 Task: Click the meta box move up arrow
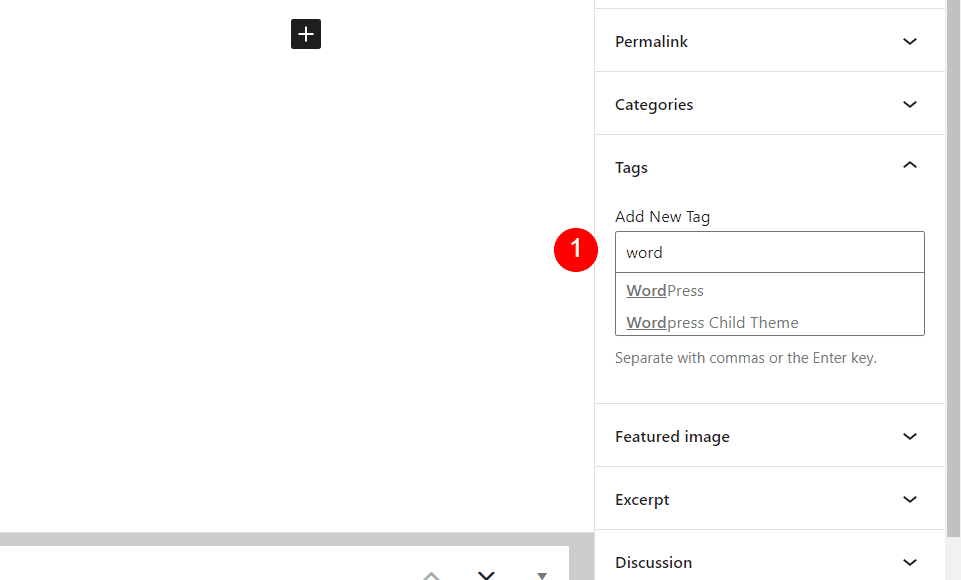click(431, 575)
